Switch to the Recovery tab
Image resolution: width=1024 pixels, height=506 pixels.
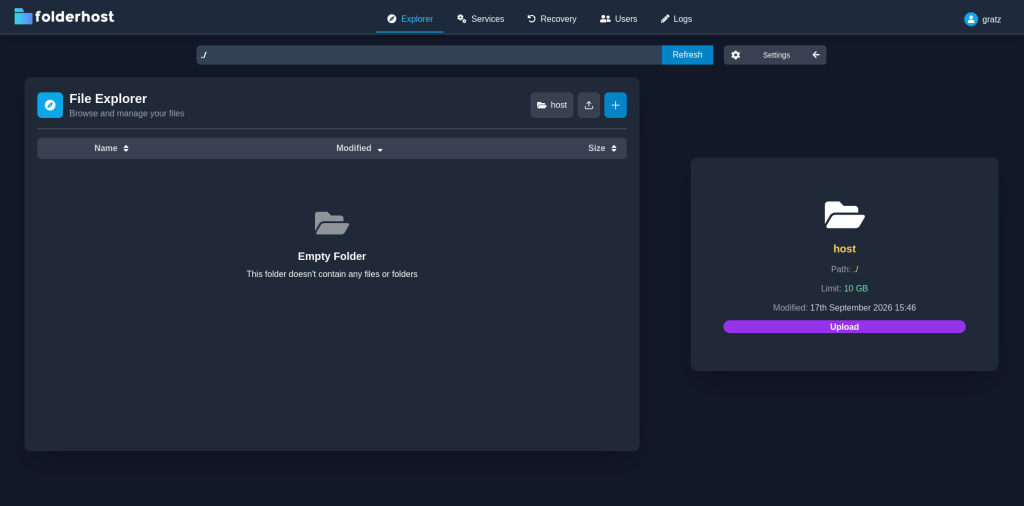(x=552, y=19)
